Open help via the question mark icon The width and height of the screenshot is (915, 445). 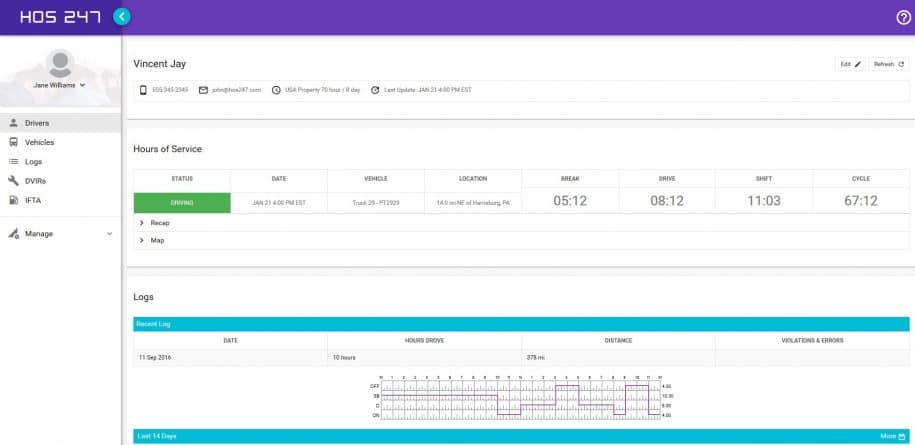click(x=903, y=17)
